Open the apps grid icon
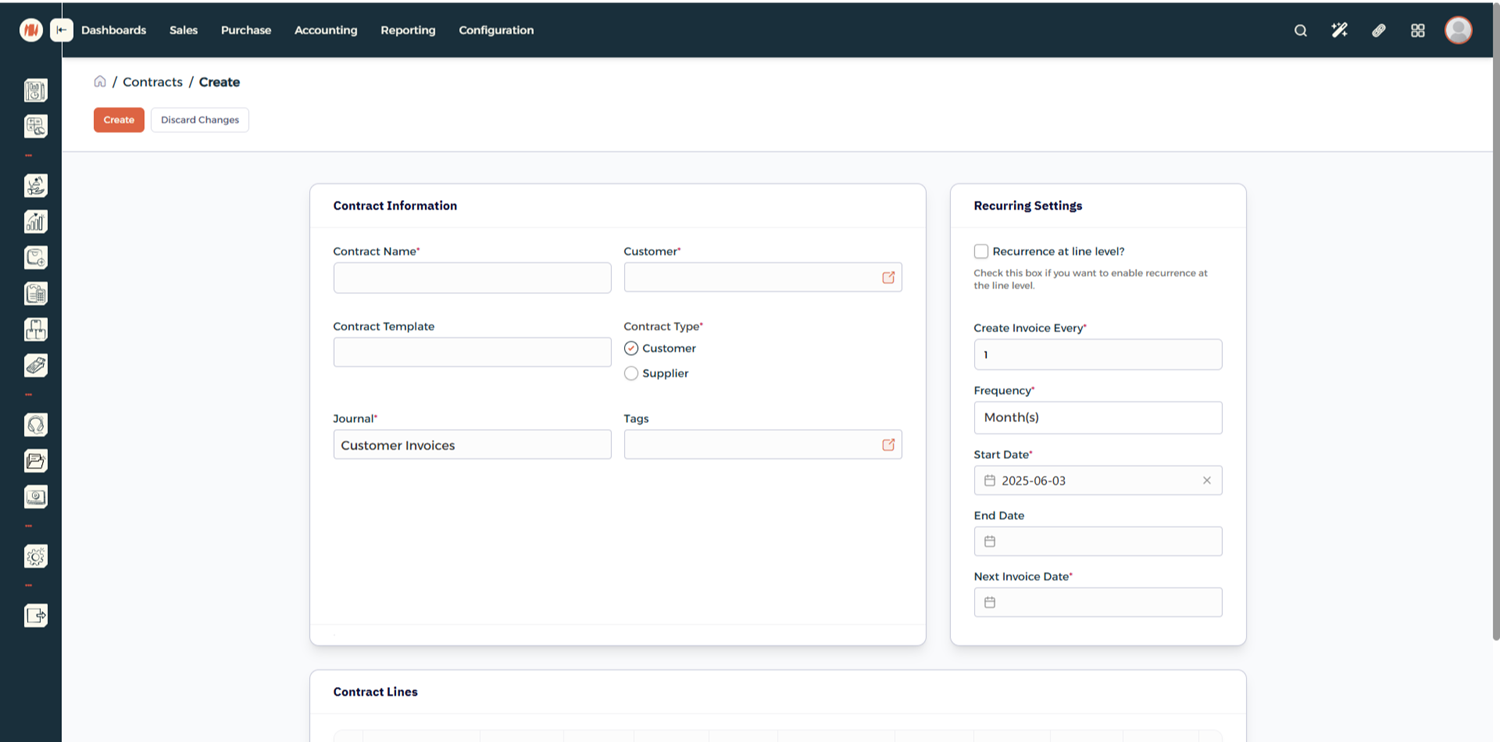This screenshot has height=742, width=1500. pos(1417,30)
